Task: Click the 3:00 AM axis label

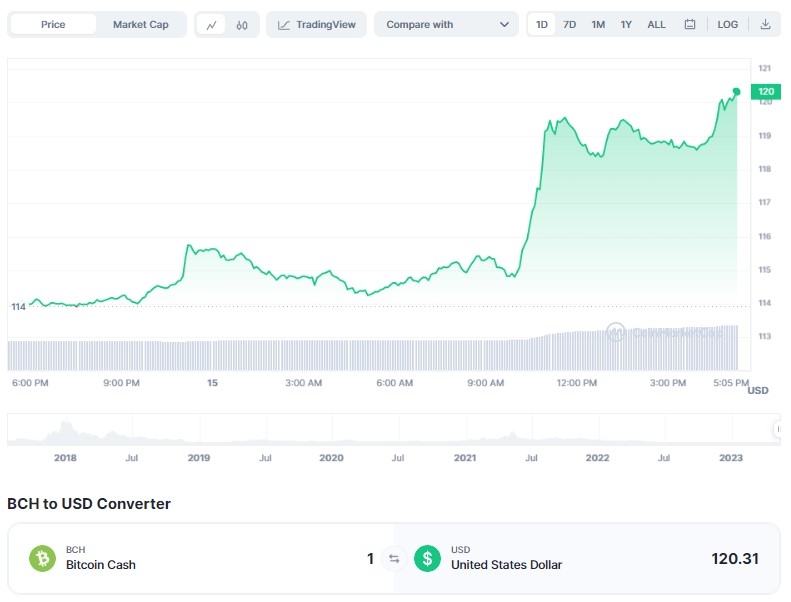Action: (304, 383)
